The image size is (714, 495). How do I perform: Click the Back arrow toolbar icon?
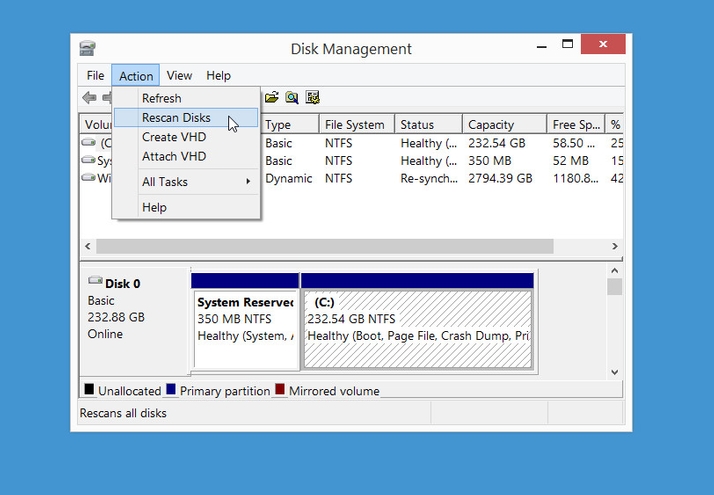[x=89, y=98]
